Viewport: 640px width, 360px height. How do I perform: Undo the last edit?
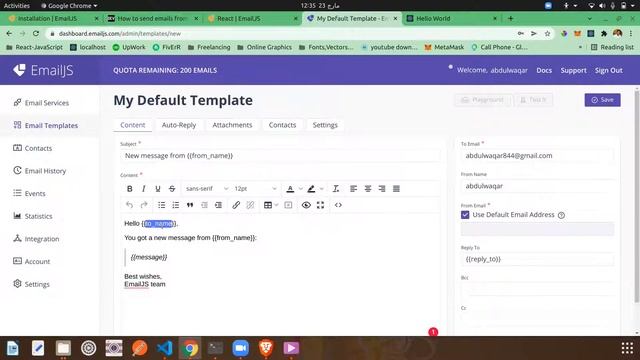(129, 205)
